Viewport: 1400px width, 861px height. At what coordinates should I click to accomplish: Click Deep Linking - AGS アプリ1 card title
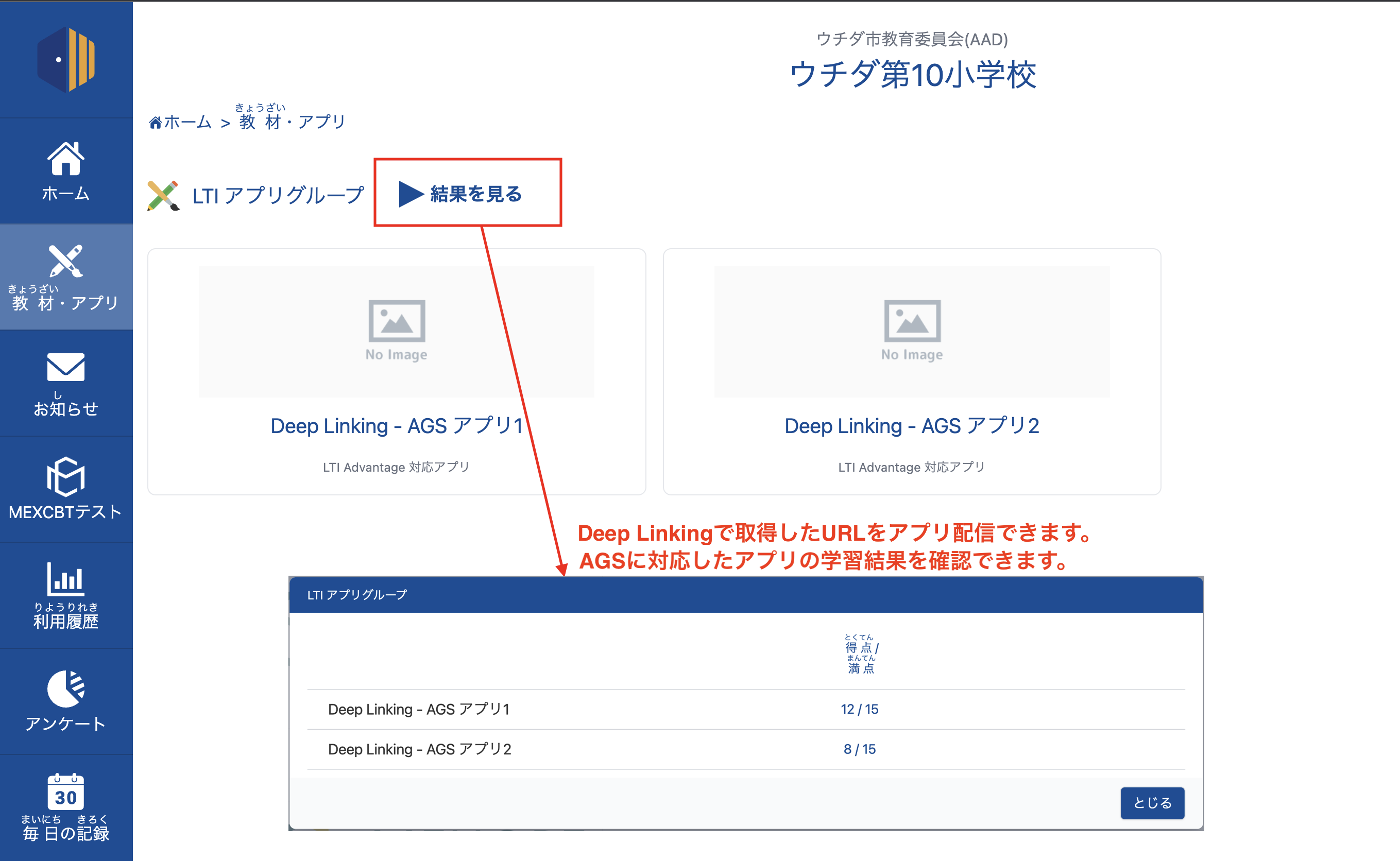(x=397, y=426)
